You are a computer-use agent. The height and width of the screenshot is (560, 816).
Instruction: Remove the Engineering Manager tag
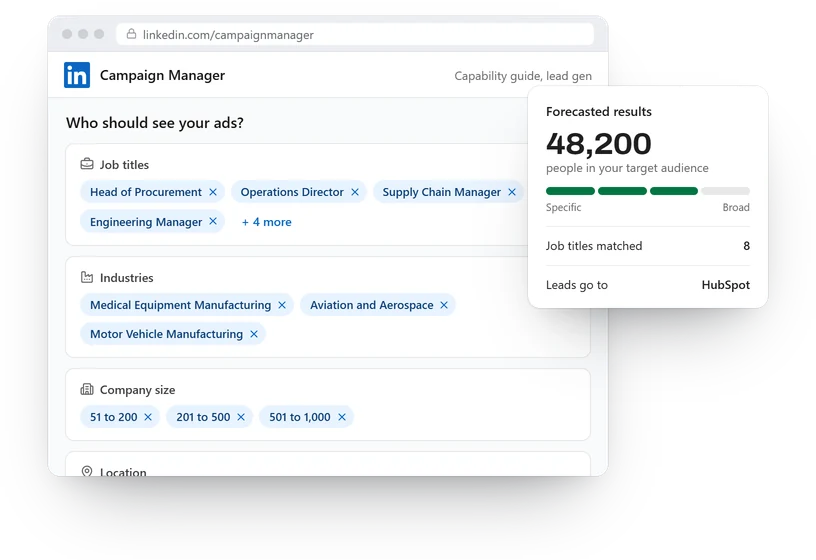(x=213, y=221)
